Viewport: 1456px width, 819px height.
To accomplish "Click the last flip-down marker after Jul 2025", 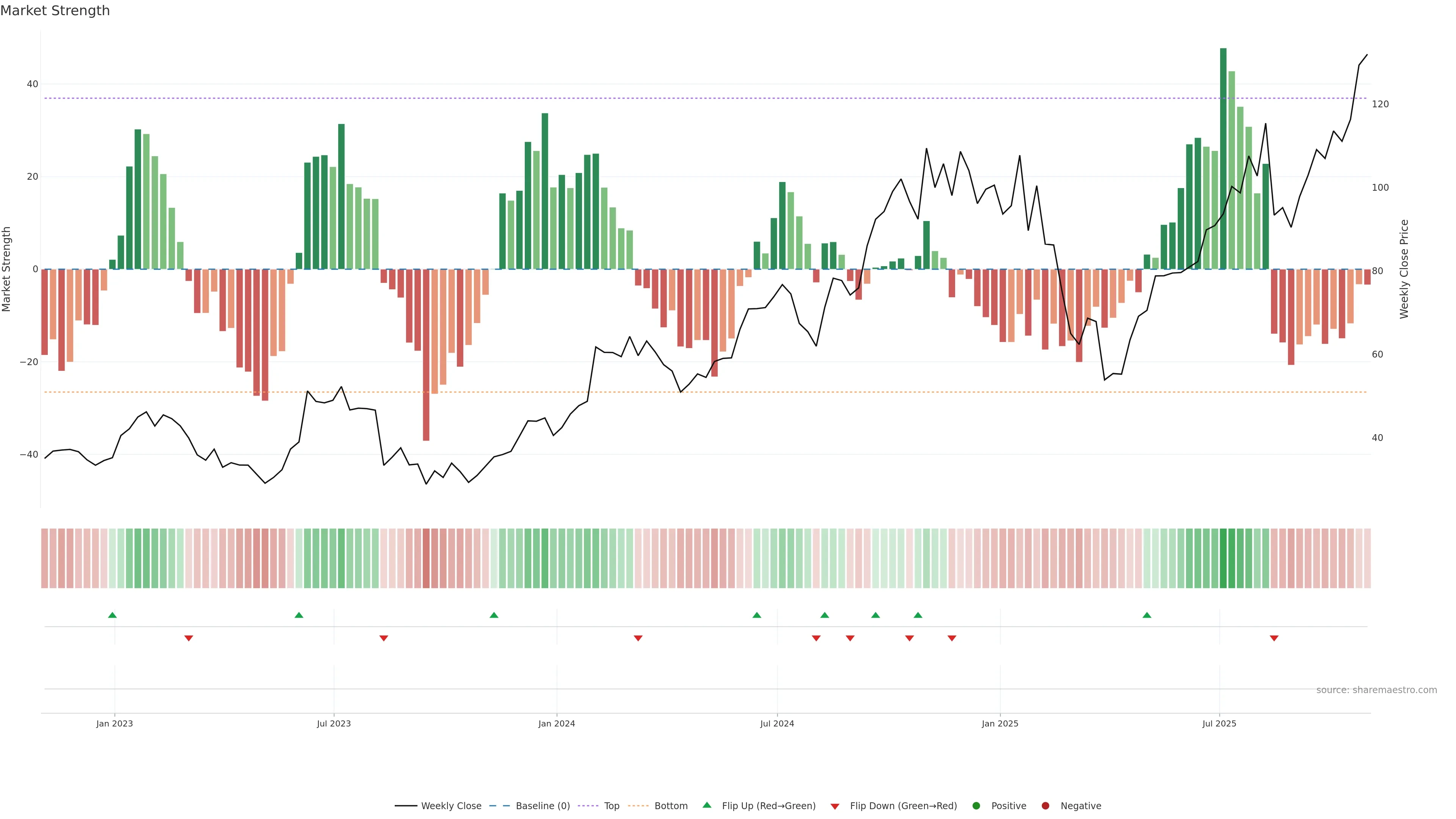I will click(x=1274, y=638).
